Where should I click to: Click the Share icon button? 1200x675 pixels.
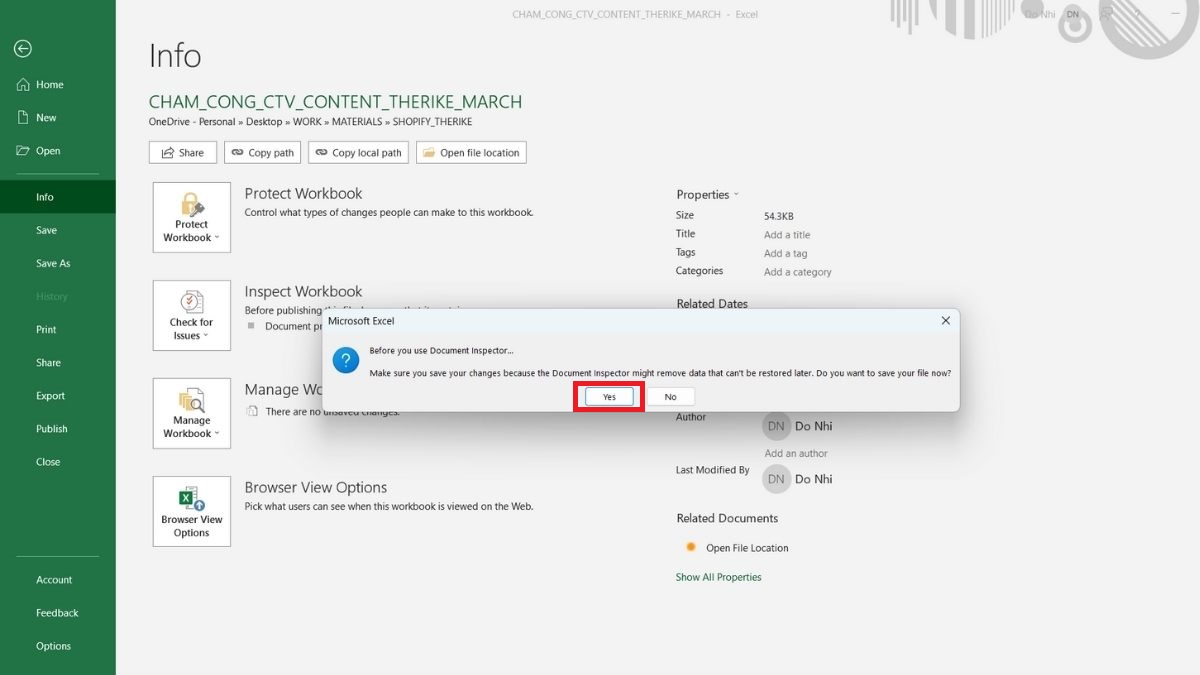click(x=168, y=152)
